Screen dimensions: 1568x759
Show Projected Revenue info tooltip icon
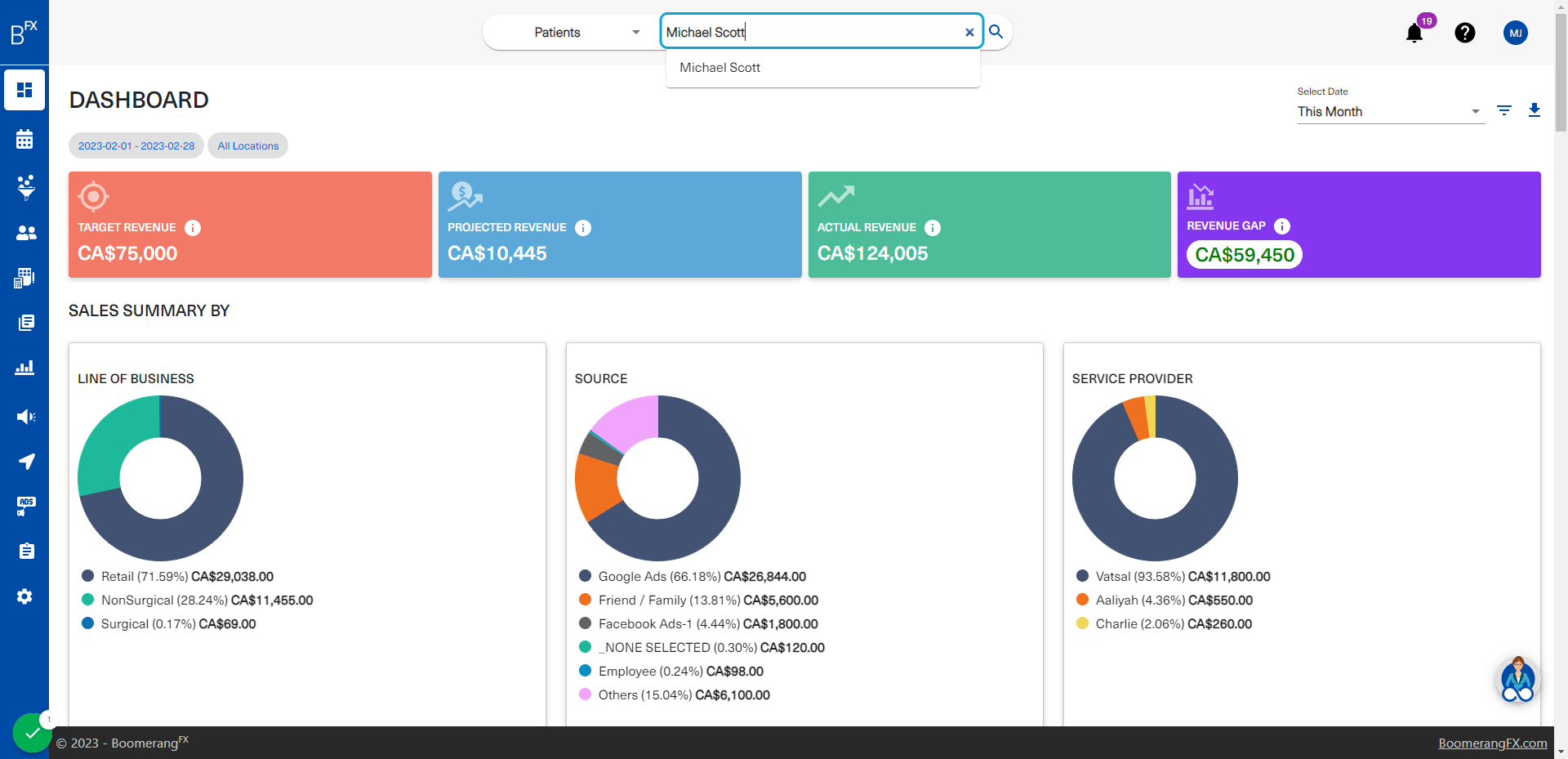tap(583, 228)
